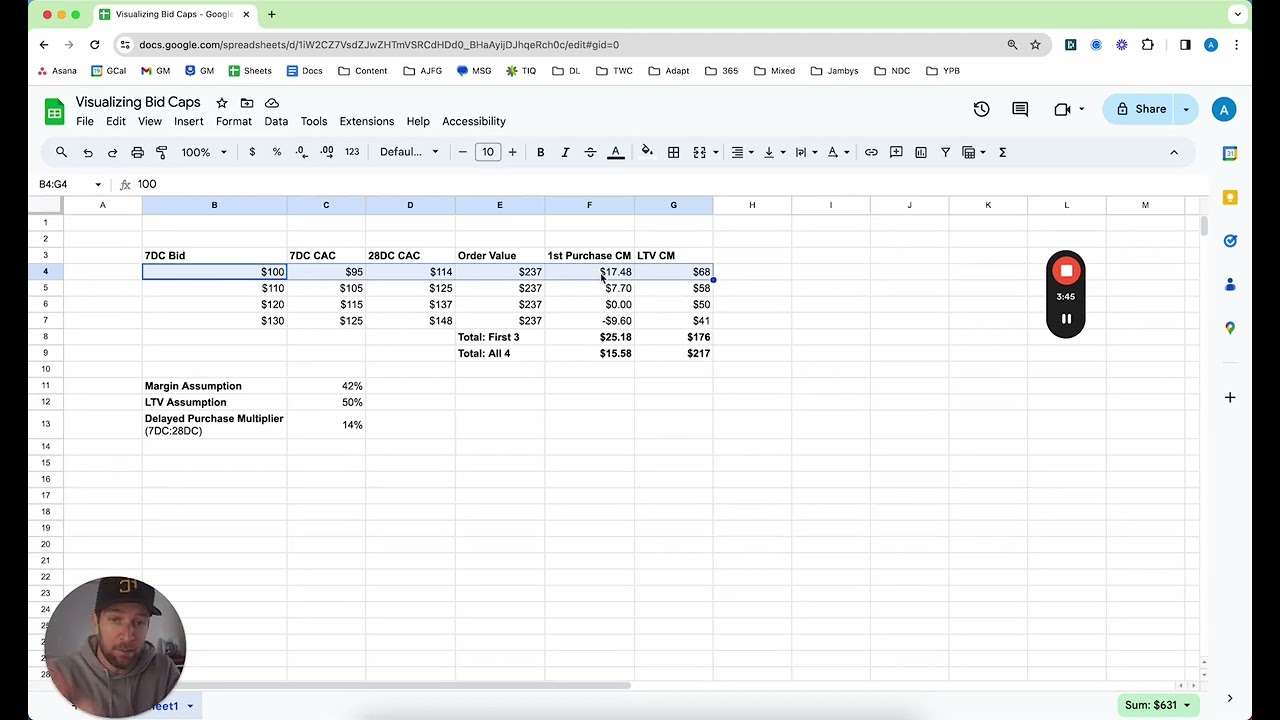1280x720 pixels.
Task: Create a filter
Action: 945,152
